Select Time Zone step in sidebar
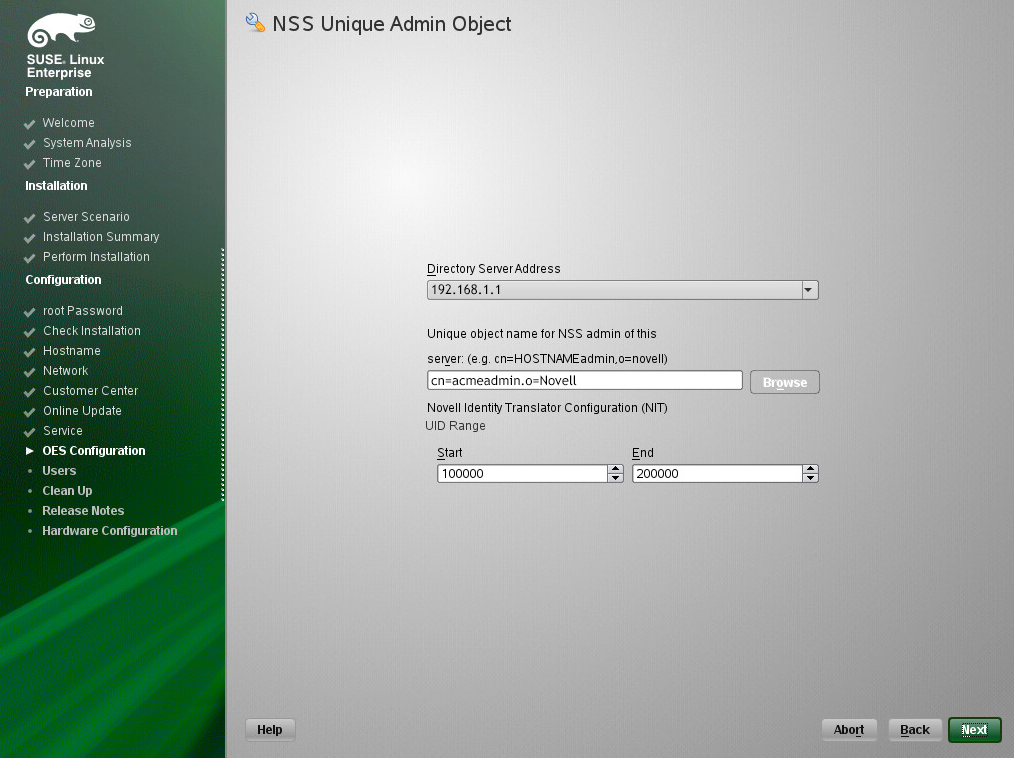Screen dimensions: 1014x758 coord(72,163)
